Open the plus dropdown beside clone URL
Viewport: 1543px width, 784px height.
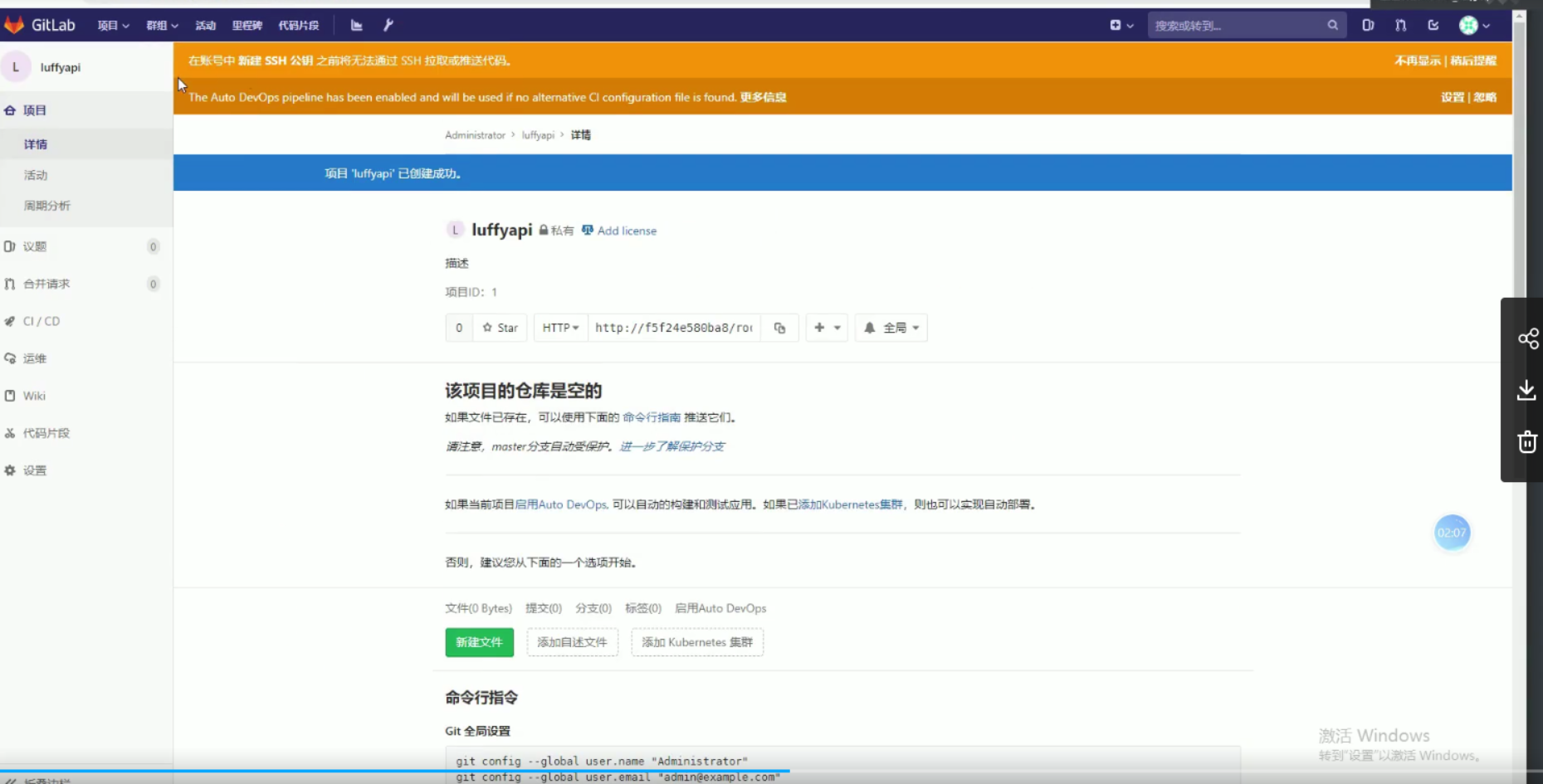827,328
